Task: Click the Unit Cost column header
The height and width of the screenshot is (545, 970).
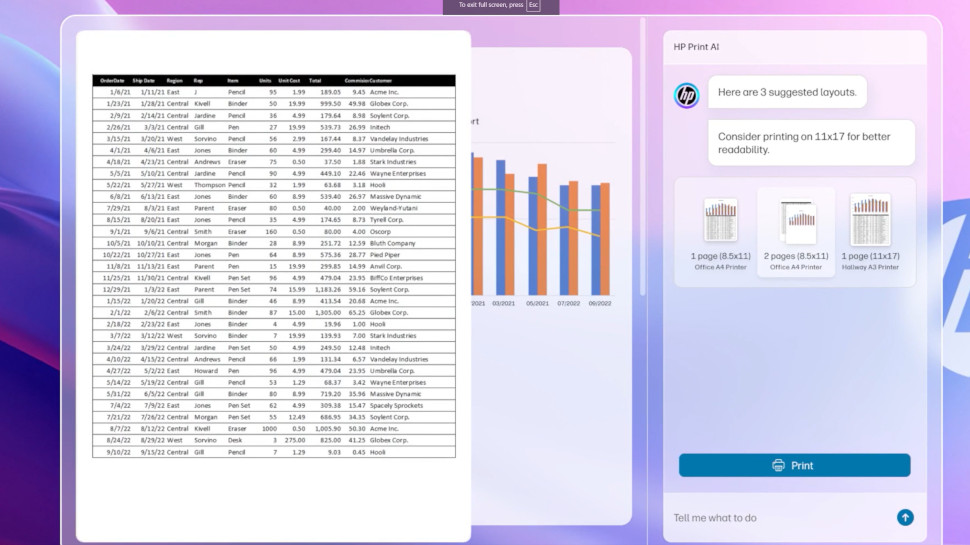Action: tap(289, 80)
